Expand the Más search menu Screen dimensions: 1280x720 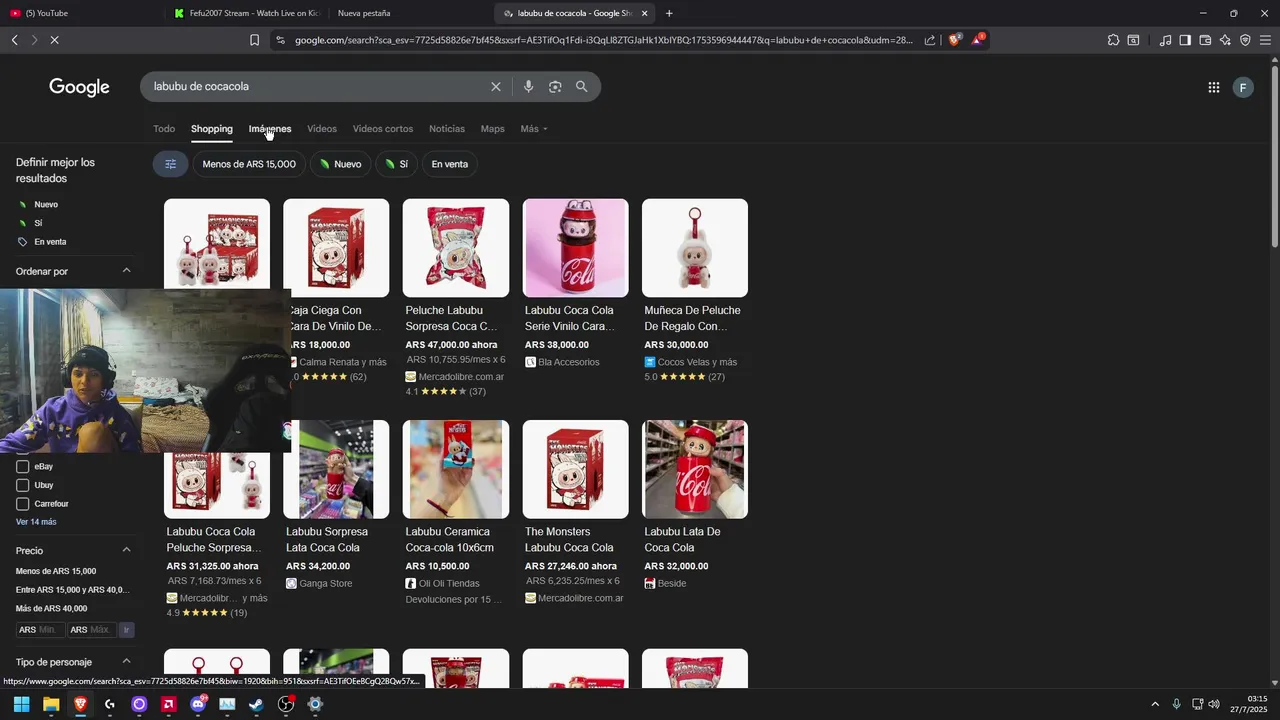[534, 129]
